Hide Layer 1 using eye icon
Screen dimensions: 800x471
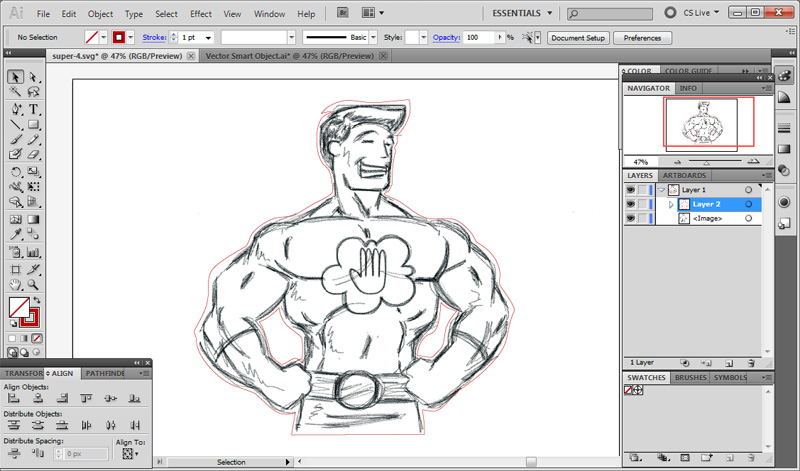coord(631,190)
